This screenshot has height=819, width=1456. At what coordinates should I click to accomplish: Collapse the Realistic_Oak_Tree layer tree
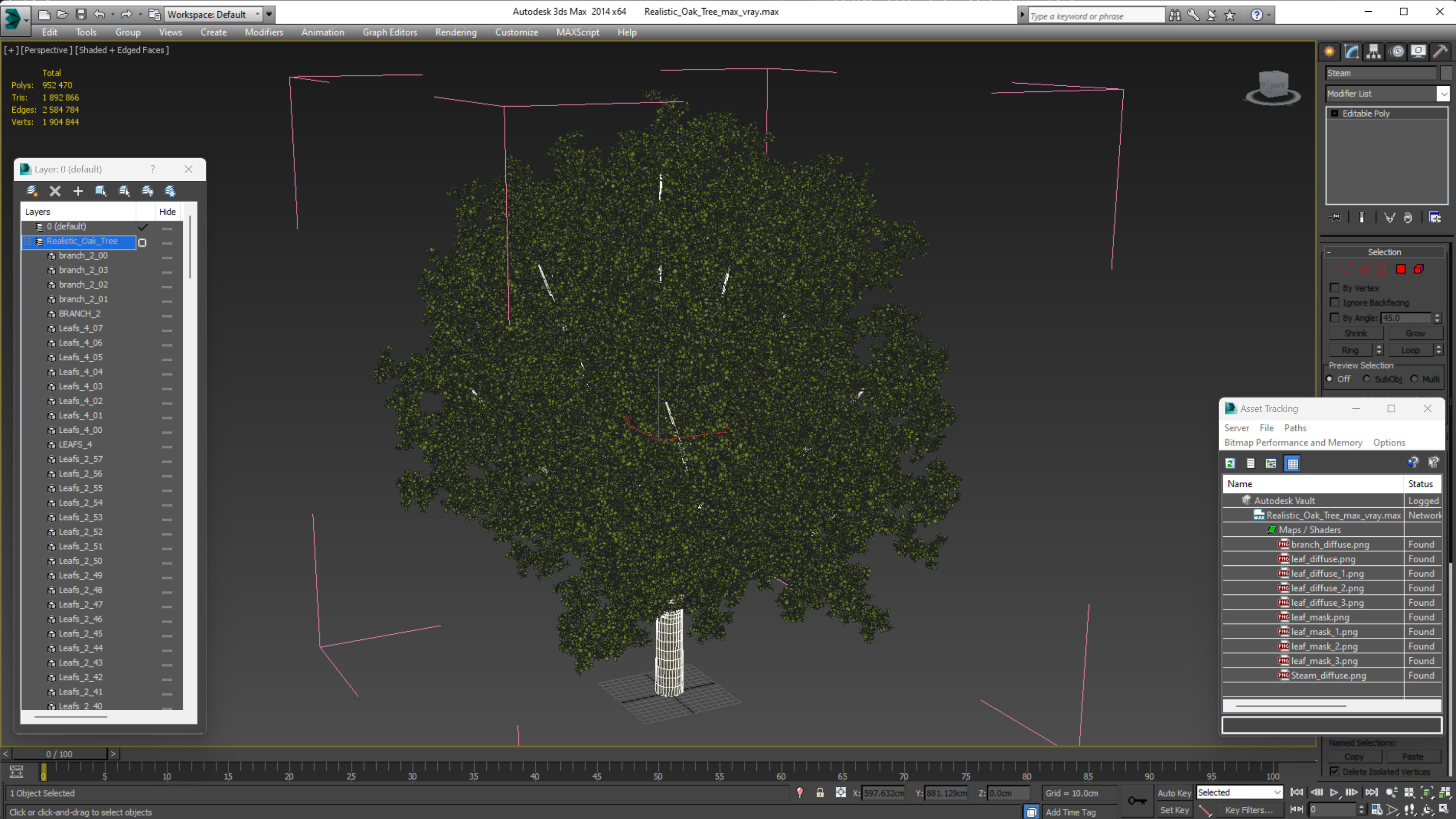(27, 241)
